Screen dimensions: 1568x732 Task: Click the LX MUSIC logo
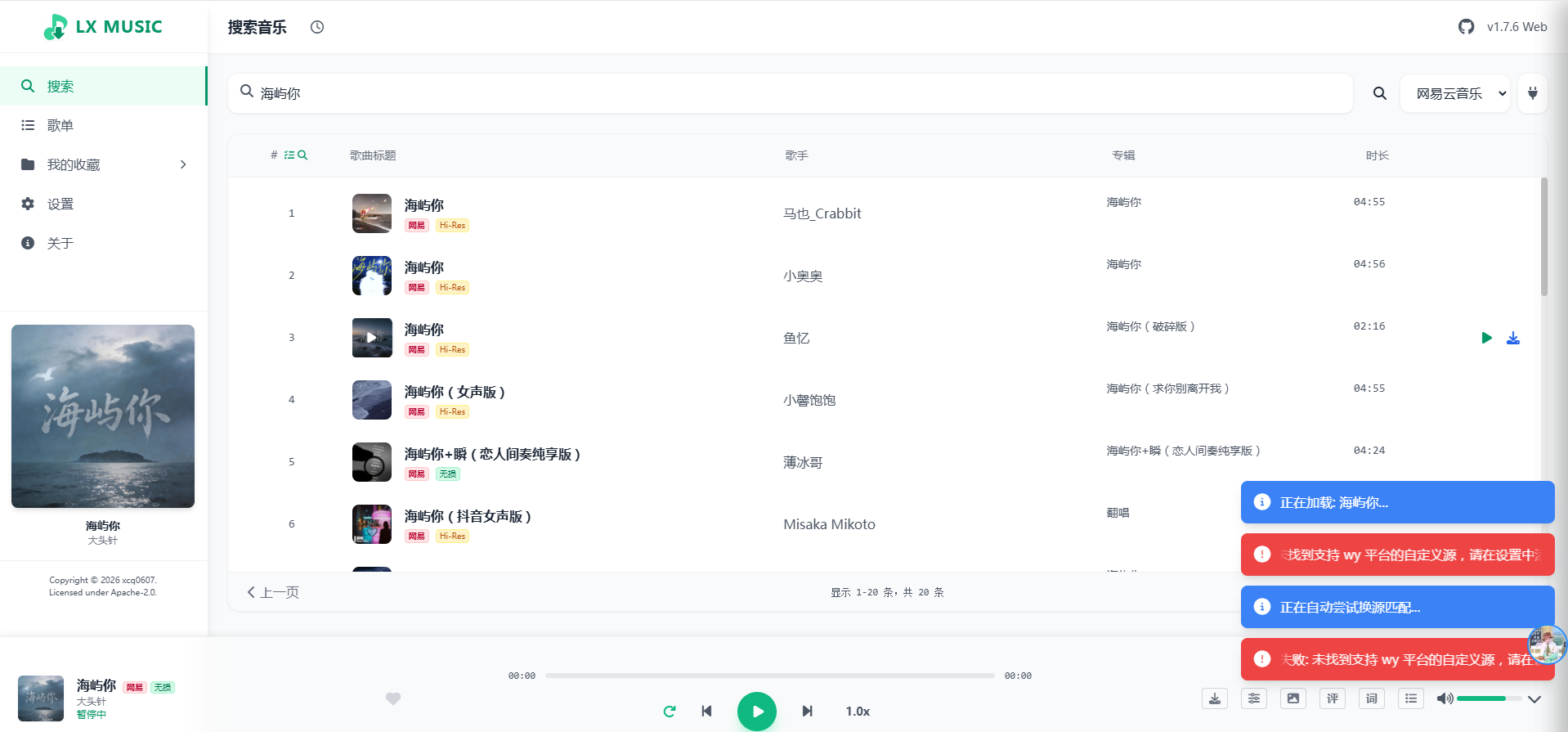pos(103,27)
